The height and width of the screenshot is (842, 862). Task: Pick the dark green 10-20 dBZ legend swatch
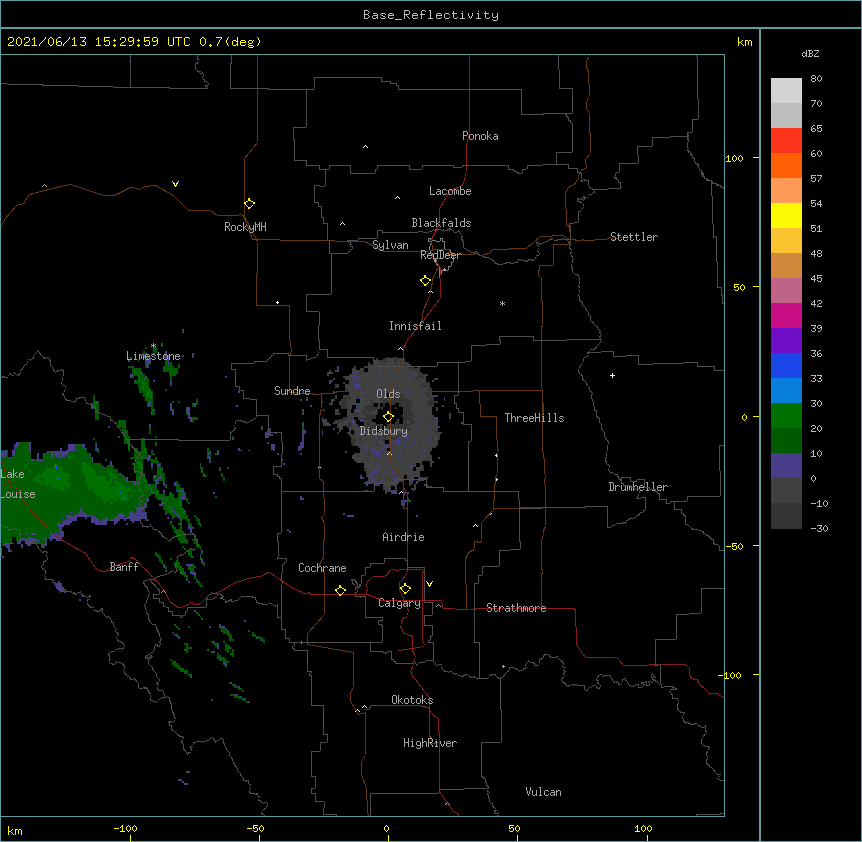(786, 441)
